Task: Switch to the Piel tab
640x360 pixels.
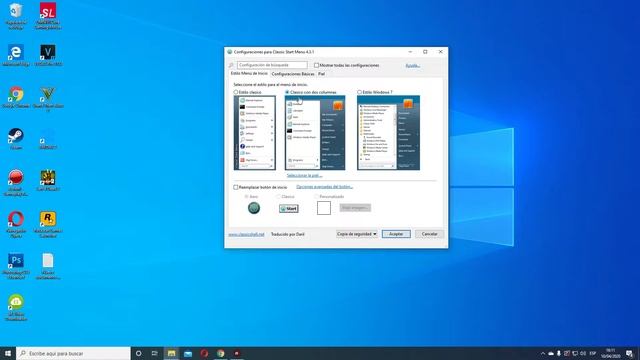Action: coord(321,74)
